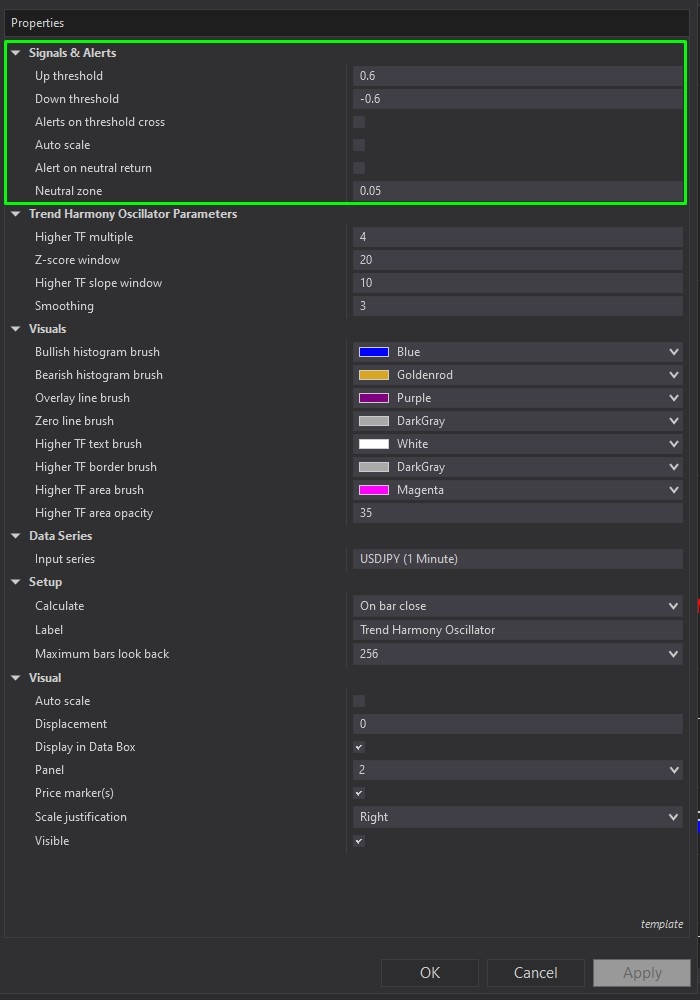700x1000 pixels.
Task: Enable Alerts on threshold cross checkbox
Action: point(359,122)
